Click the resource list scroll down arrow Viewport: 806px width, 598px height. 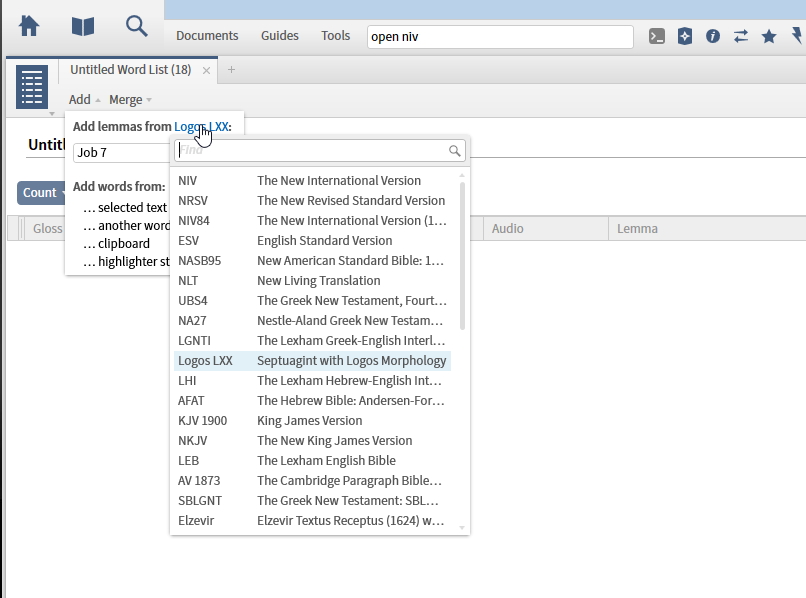click(x=462, y=528)
